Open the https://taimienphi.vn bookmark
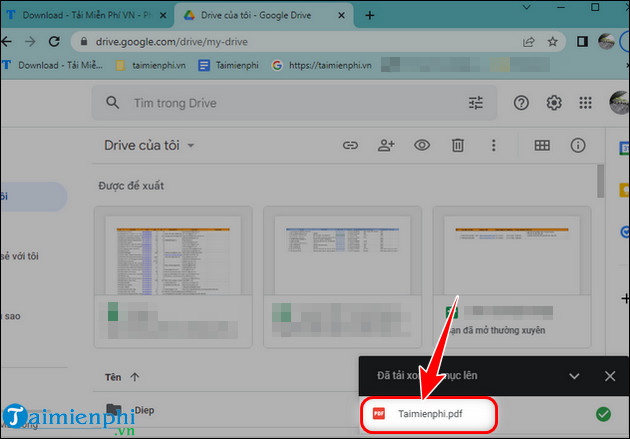Image resolution: width=630 pixels, height=439 pixels. (321, 65)
